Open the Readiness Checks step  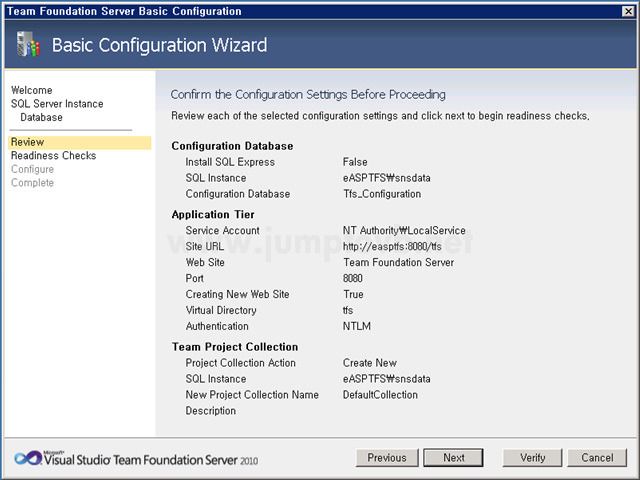53,156
